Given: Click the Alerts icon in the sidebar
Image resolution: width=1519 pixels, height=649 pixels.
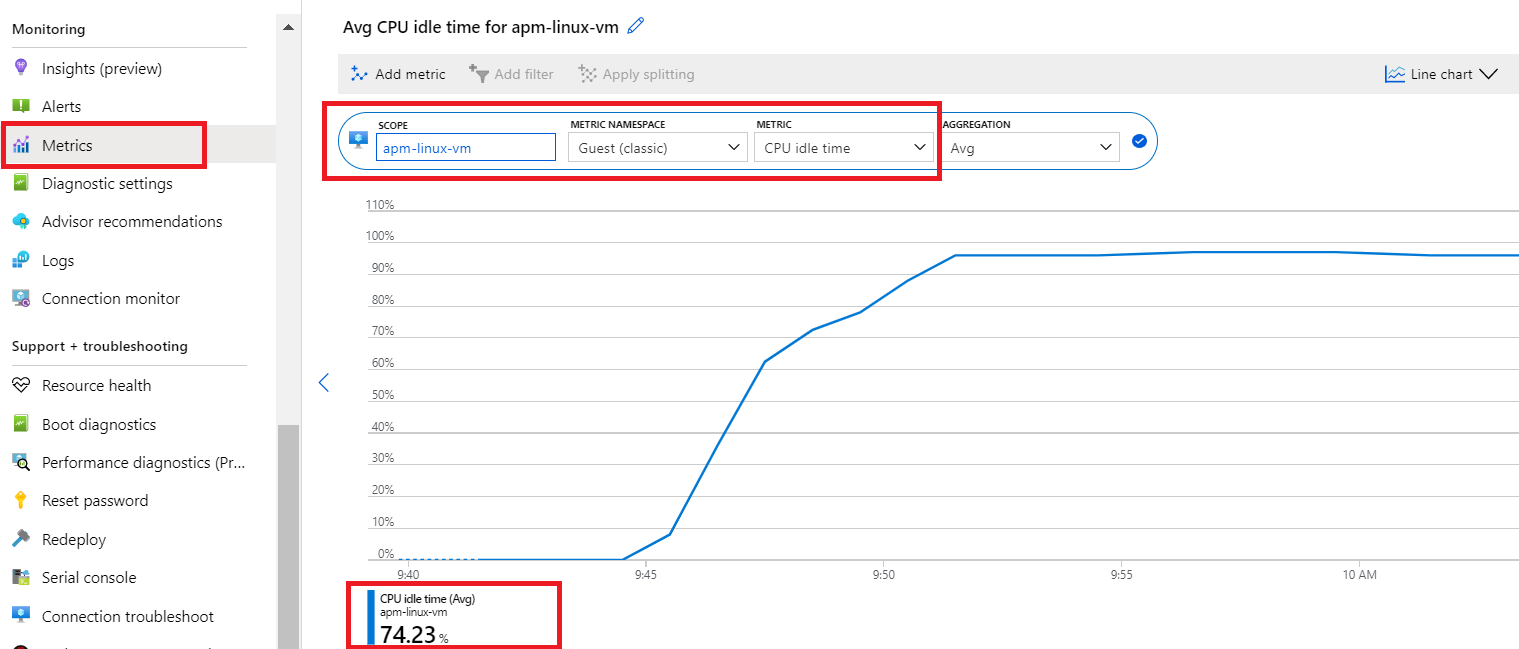Looking at the screenshot, I should coord(21,106).
